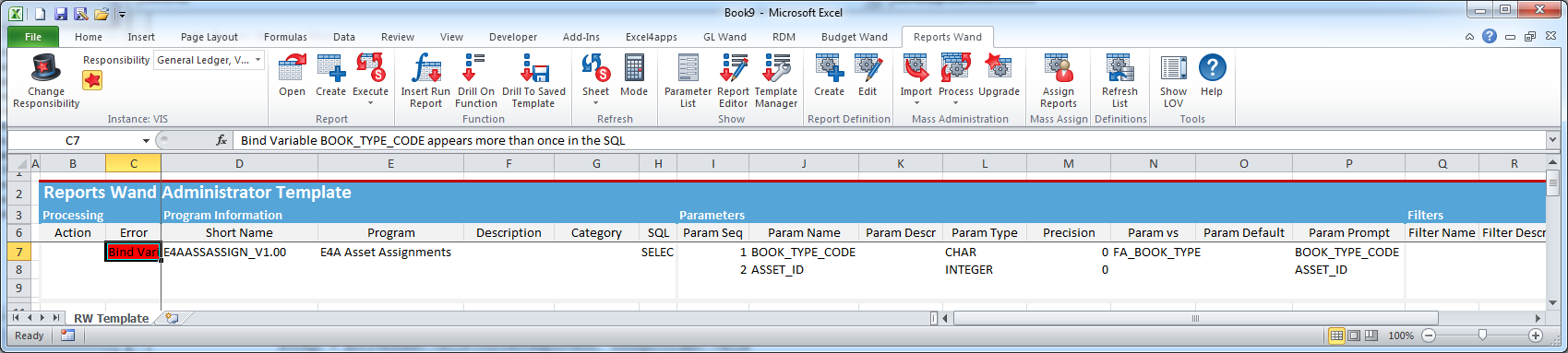The image size is (1568, 353).
Task: Select the RW Template sheet tab
Action: pos(111,318)
